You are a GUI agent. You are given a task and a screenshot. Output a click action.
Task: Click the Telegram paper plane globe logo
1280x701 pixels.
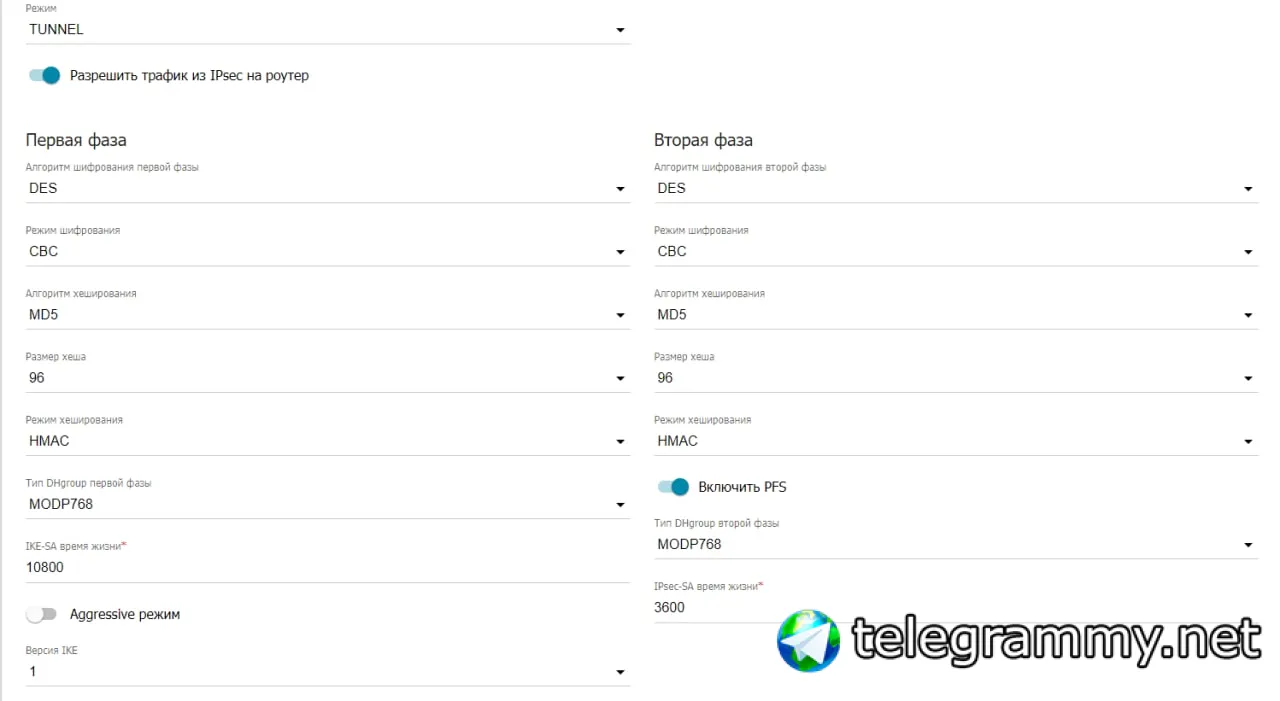[809, 641]
